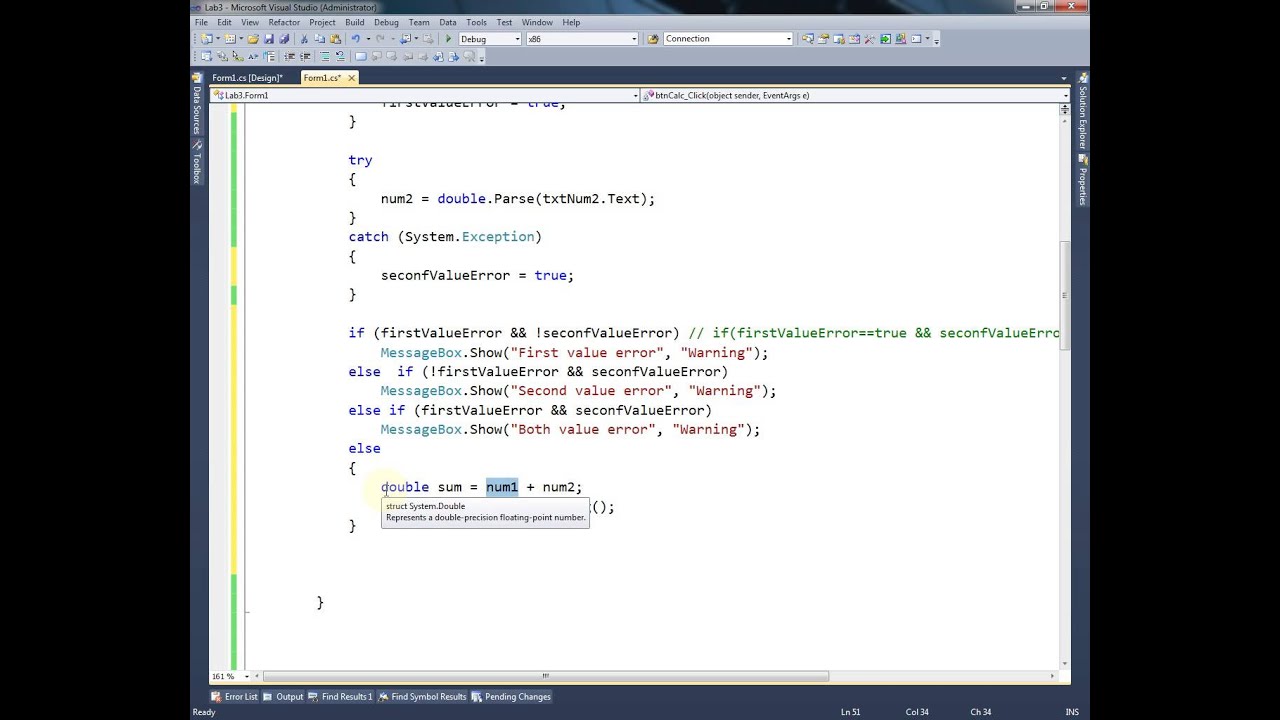Expand the Solution Explorer side tab
1280x720 pixels.
(1082, 111)
